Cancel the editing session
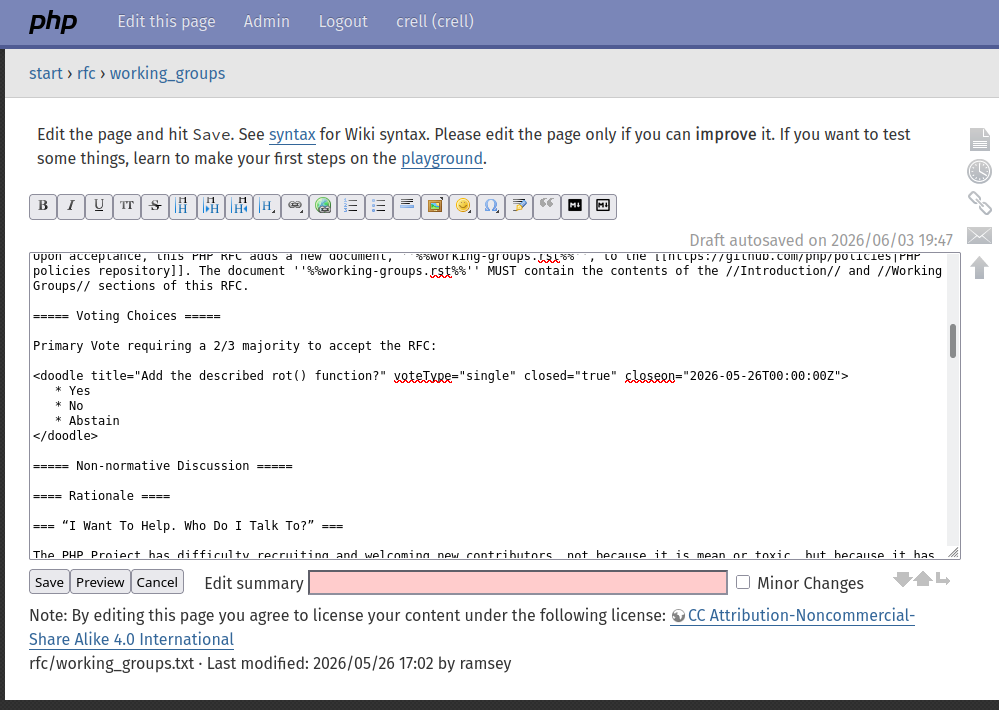The width and height of the screenshot is (999, 710). pyautogui.click(x=157, y=582)
